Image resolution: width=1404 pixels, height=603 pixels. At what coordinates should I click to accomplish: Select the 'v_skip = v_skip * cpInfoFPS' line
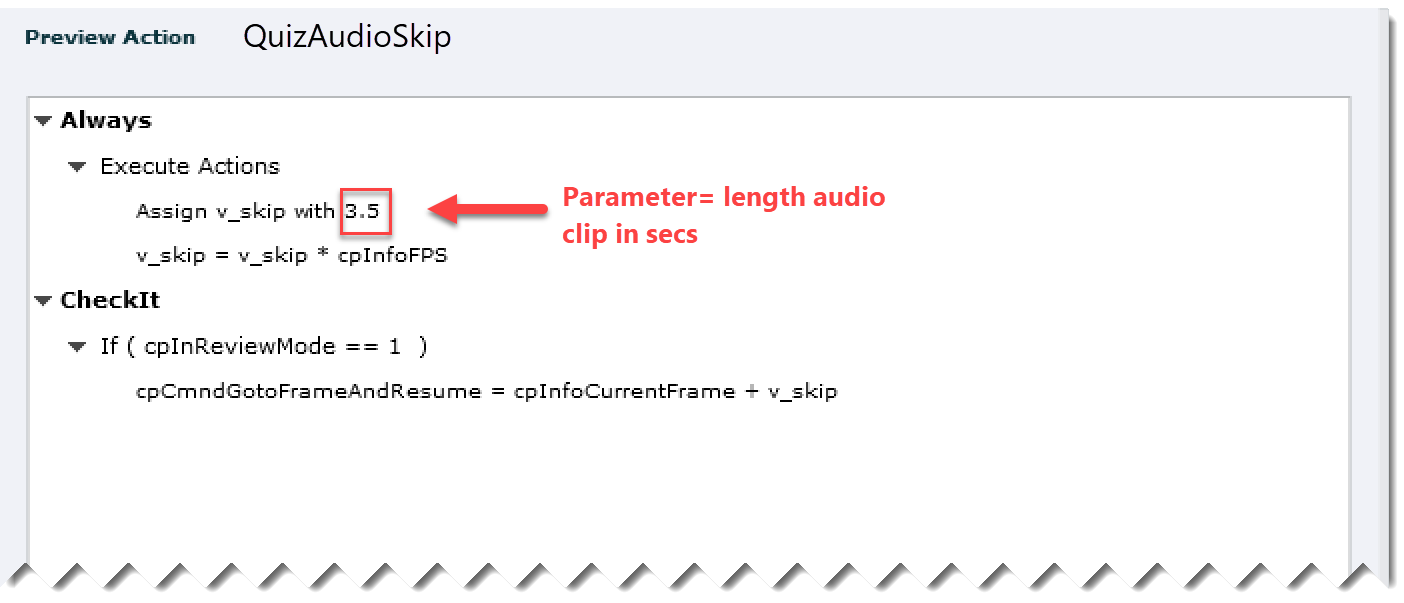(x=291, y=255)
